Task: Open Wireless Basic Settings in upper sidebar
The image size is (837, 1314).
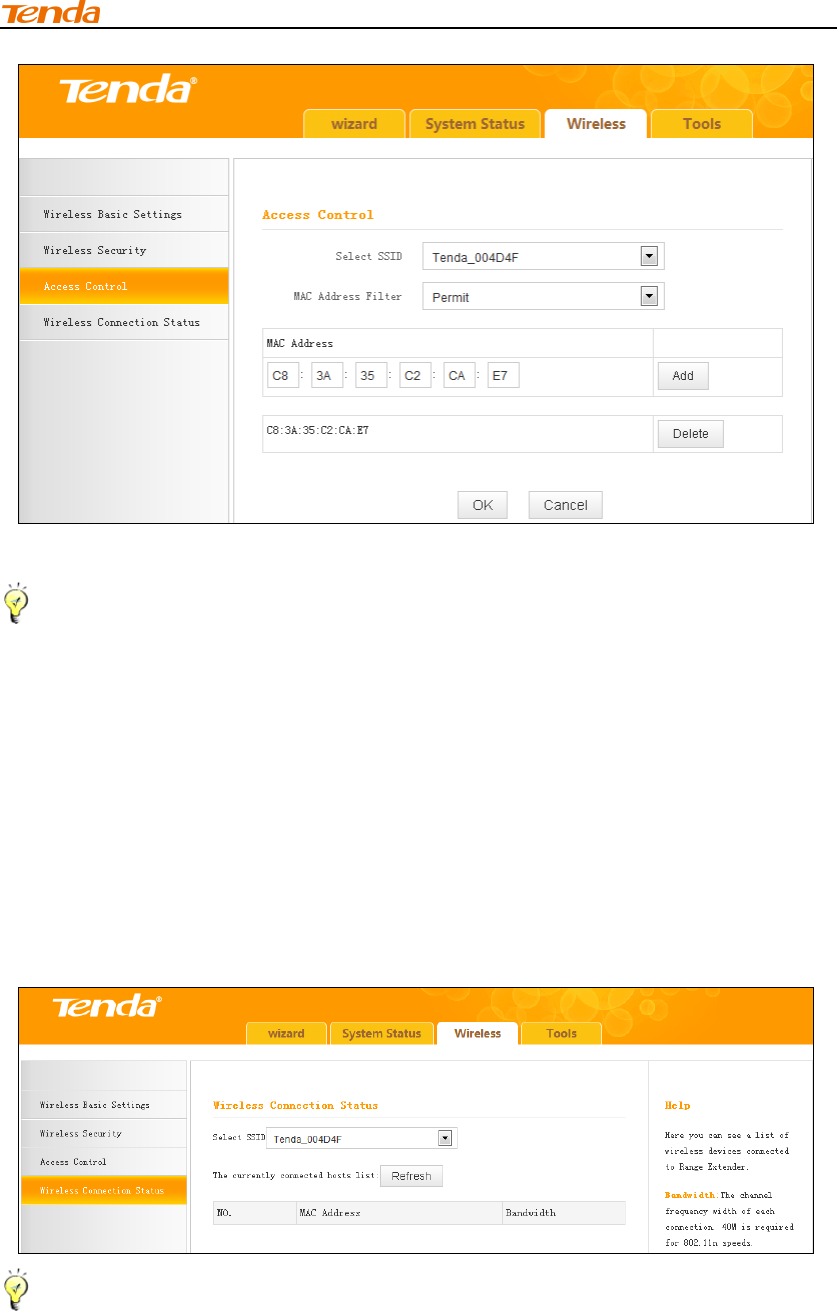Action: (x=124, y=214)
